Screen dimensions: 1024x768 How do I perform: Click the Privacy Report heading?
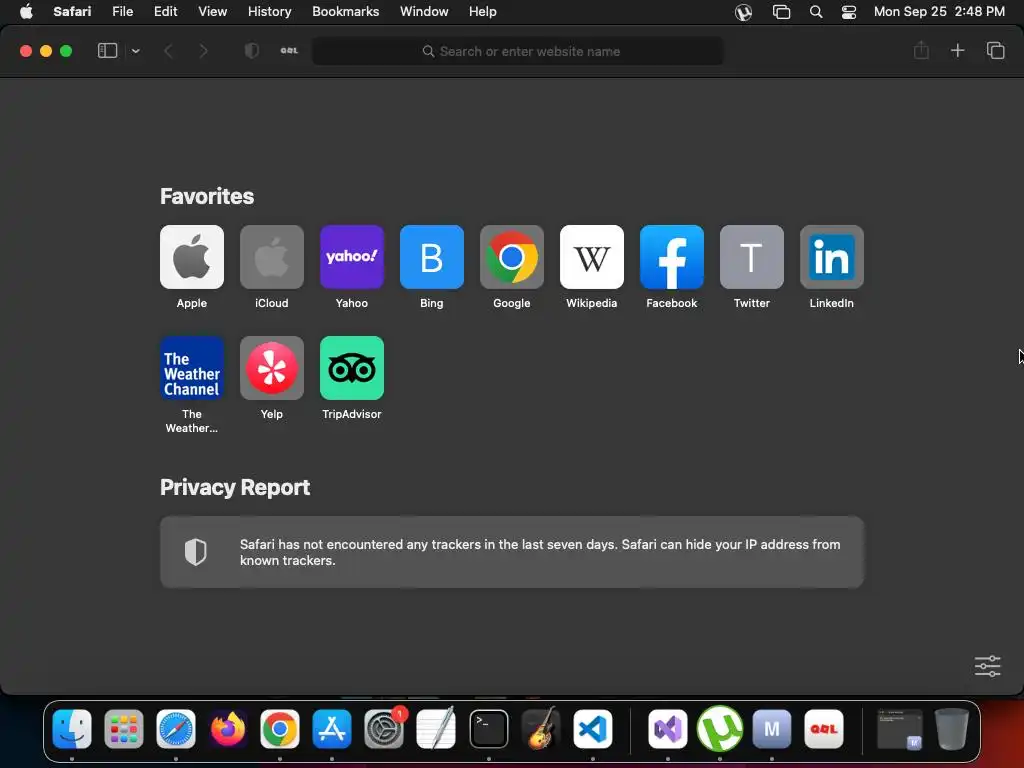point(235,487)
